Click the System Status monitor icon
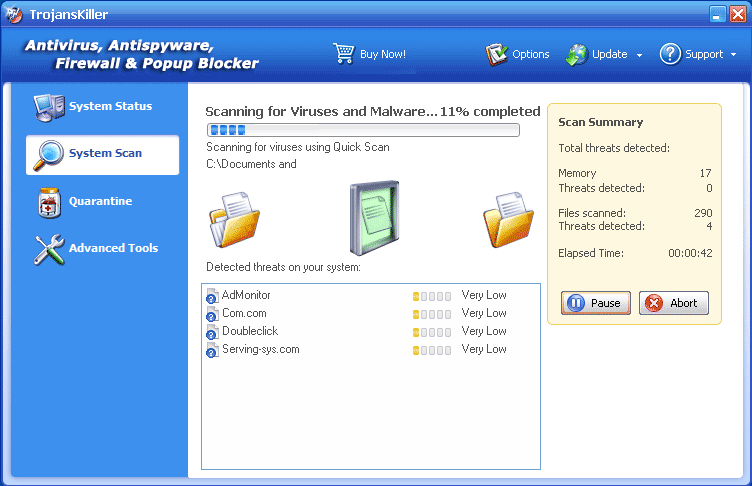The height and width of the screenshot is (486, 752). tap(49, 106)
